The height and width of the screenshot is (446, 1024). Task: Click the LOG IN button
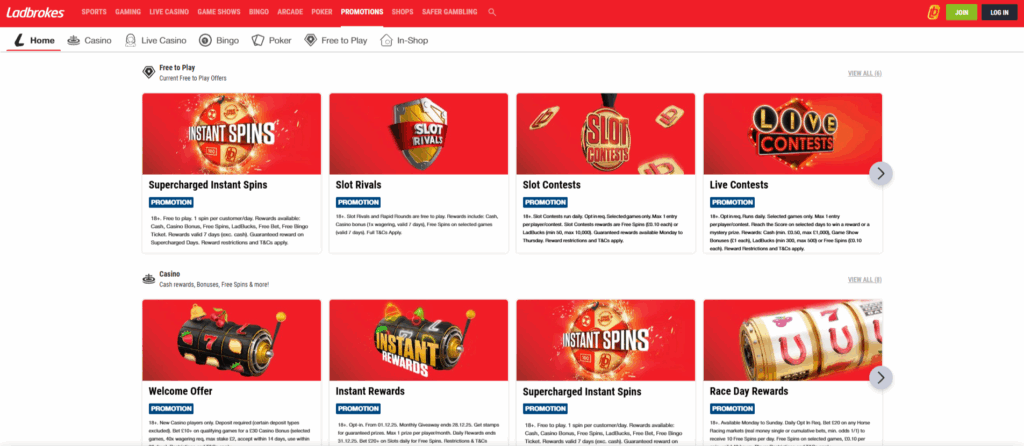[999, 12]
